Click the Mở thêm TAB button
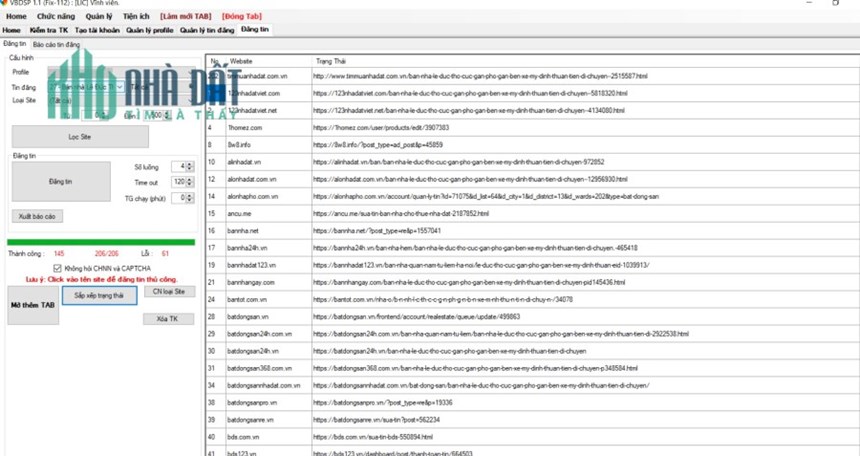This screenshot has width=860, height=456. click(x=33, y=305)
